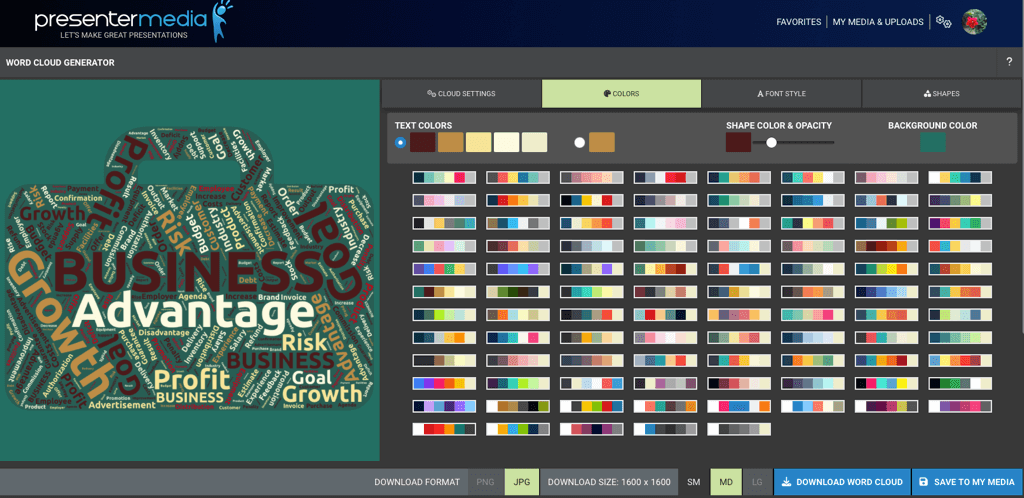The image size is (1024, 498).
Task: Open the Font Style tab
Action: 781,94
